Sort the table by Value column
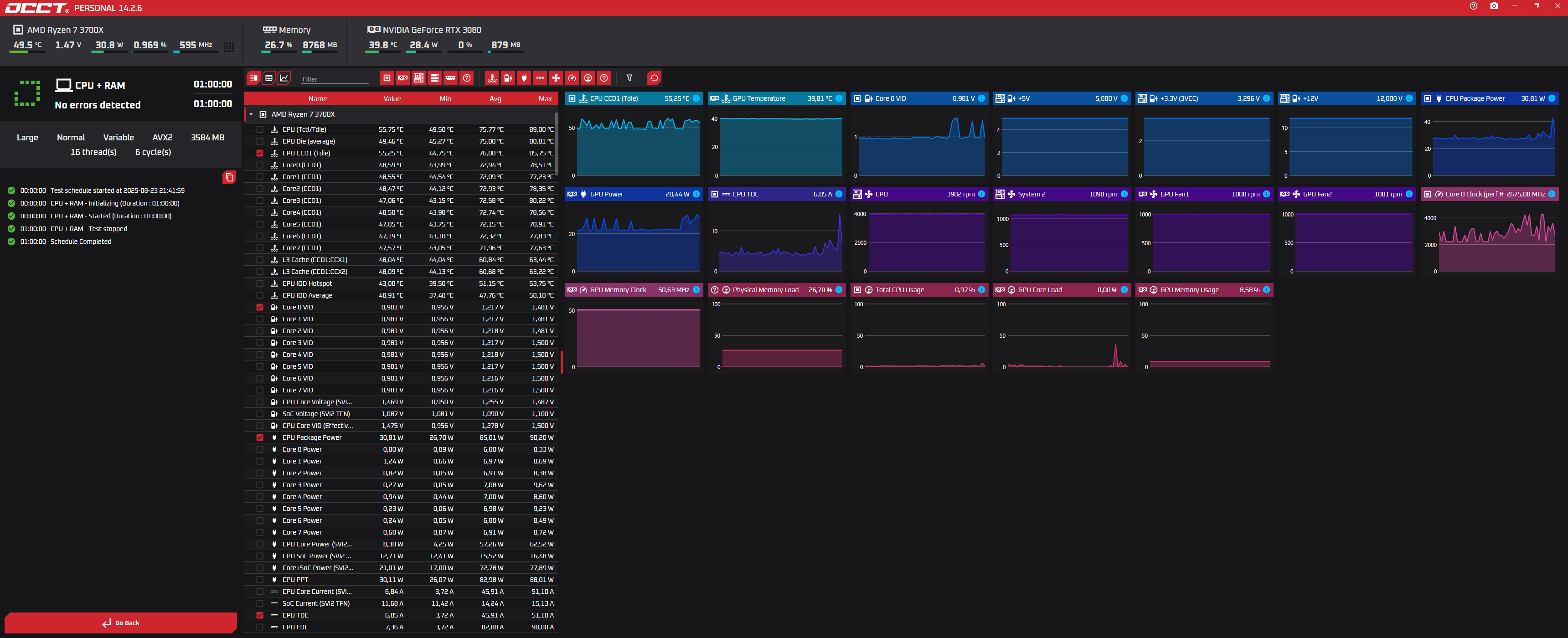This screenshot has width=1568, height=638. click(x=392, y=98)
